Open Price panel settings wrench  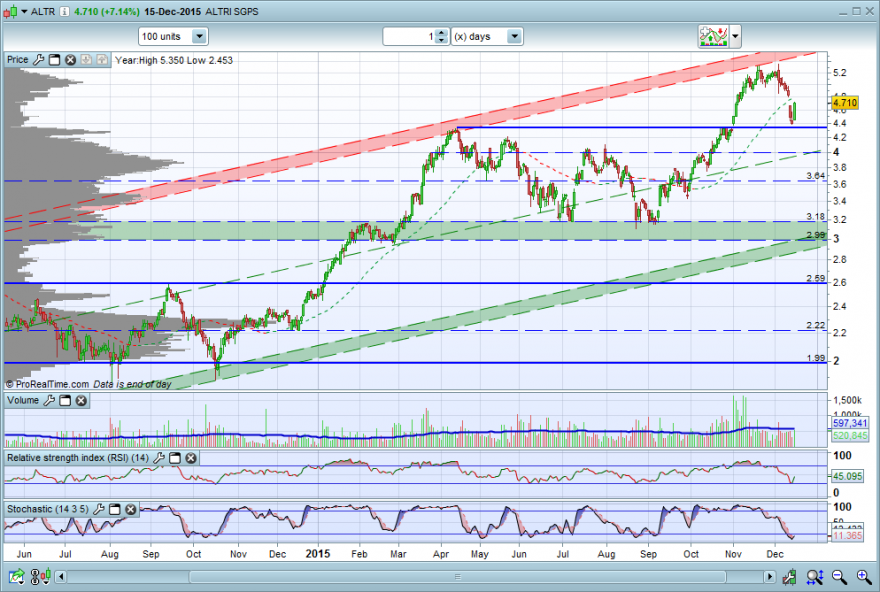click(x=38, y=60)
